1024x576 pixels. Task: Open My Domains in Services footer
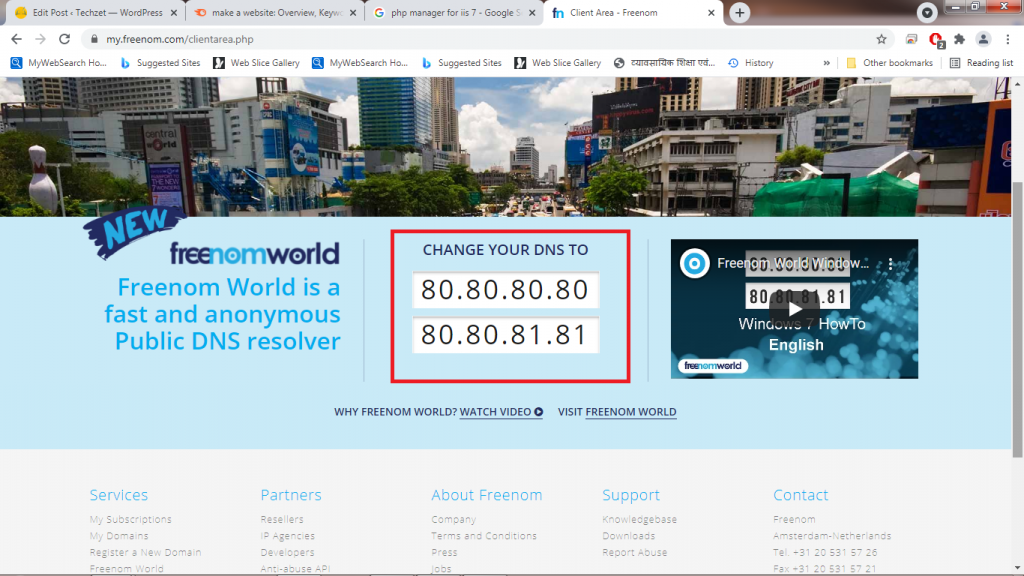(118, 536)
